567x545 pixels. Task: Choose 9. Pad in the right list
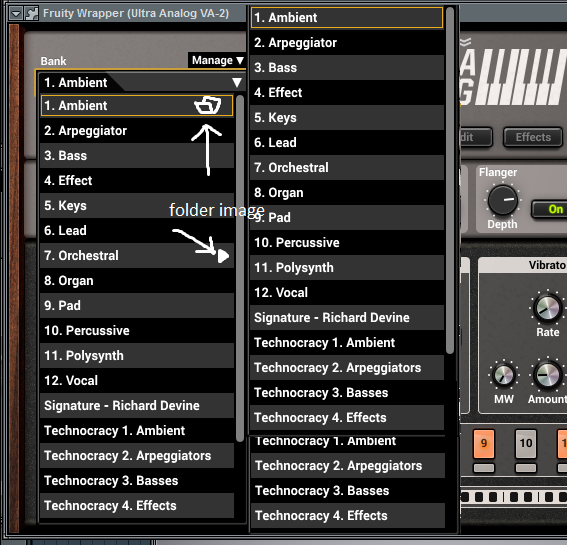tap(347, 217)
